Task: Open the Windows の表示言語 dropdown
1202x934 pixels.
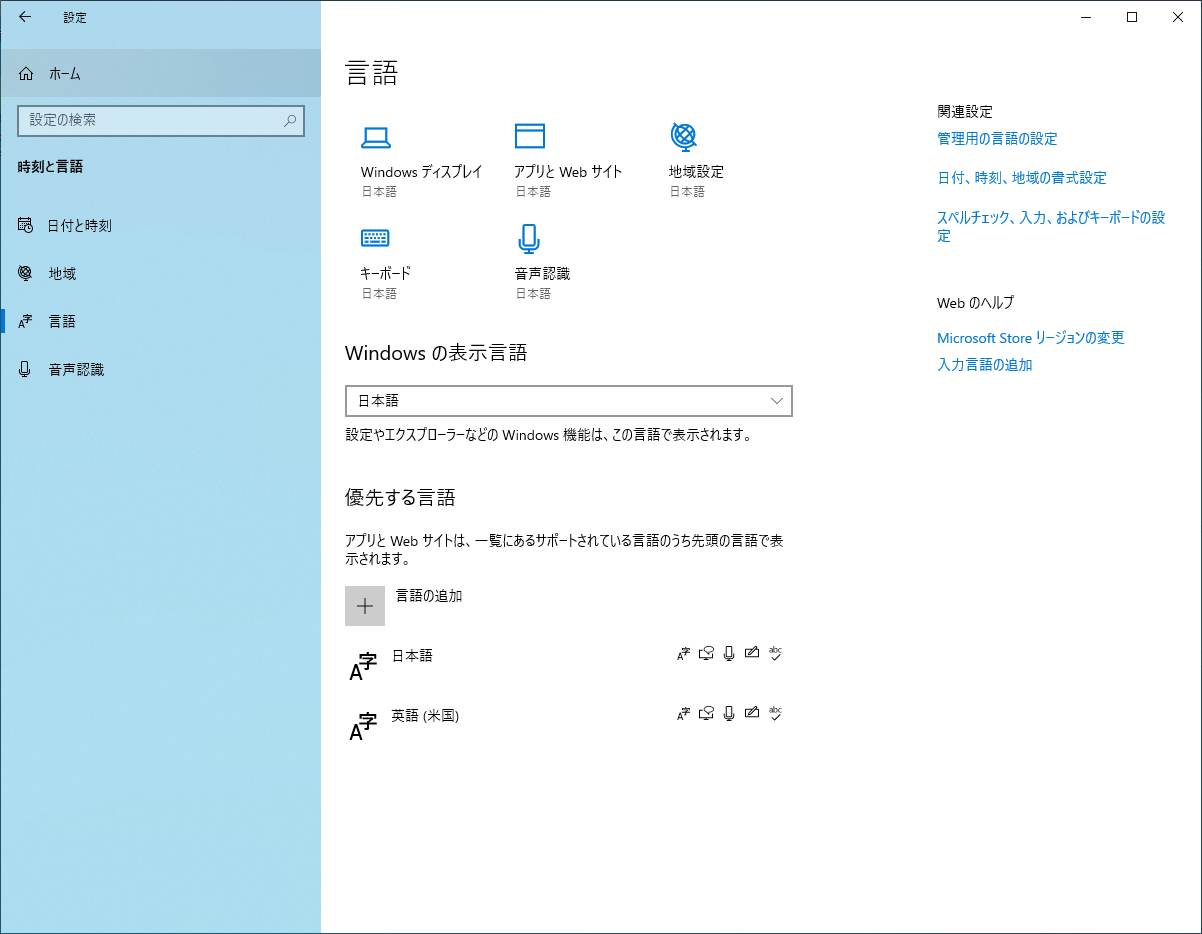Action: [x=568, y=401]
